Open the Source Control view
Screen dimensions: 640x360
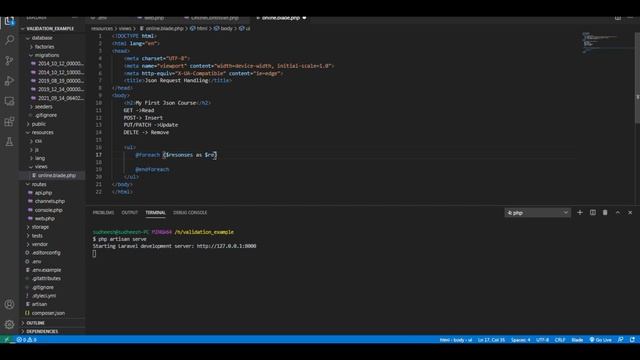coord(9,60)
